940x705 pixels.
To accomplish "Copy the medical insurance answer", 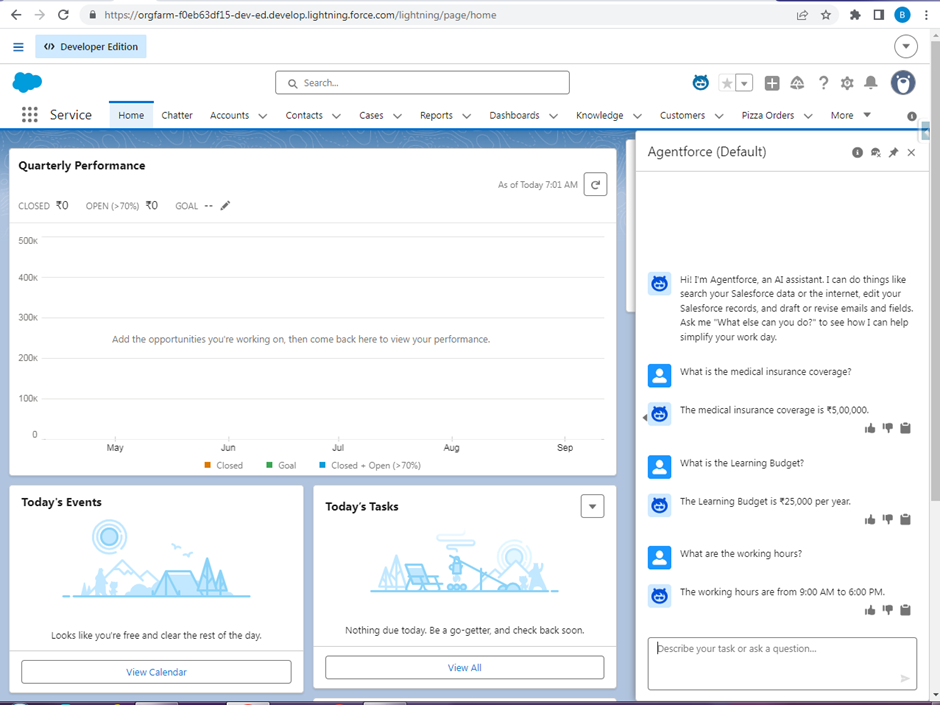I will (x=905, y=428).
